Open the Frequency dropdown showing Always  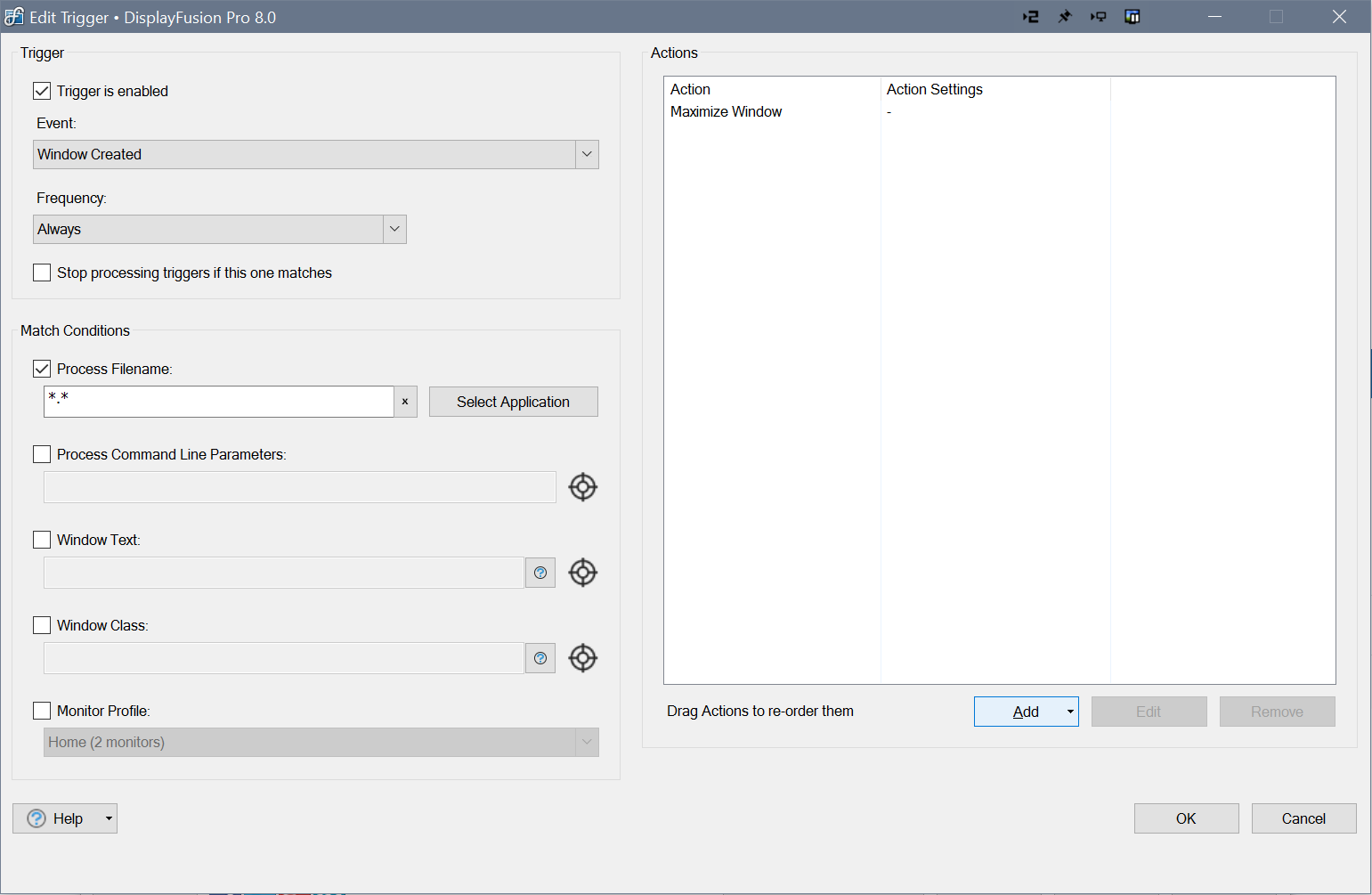[x=220, y=229]
